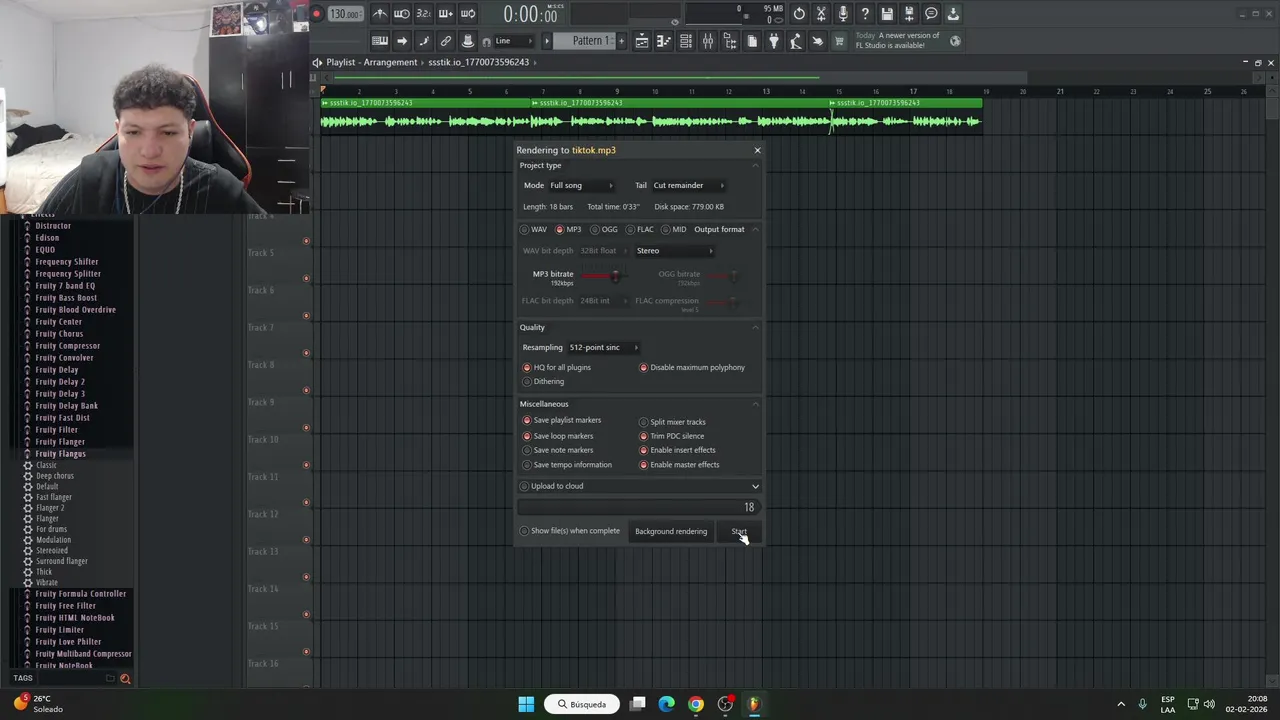Click the Playlist - Arrangement breadcrumb

coord(372,62)
